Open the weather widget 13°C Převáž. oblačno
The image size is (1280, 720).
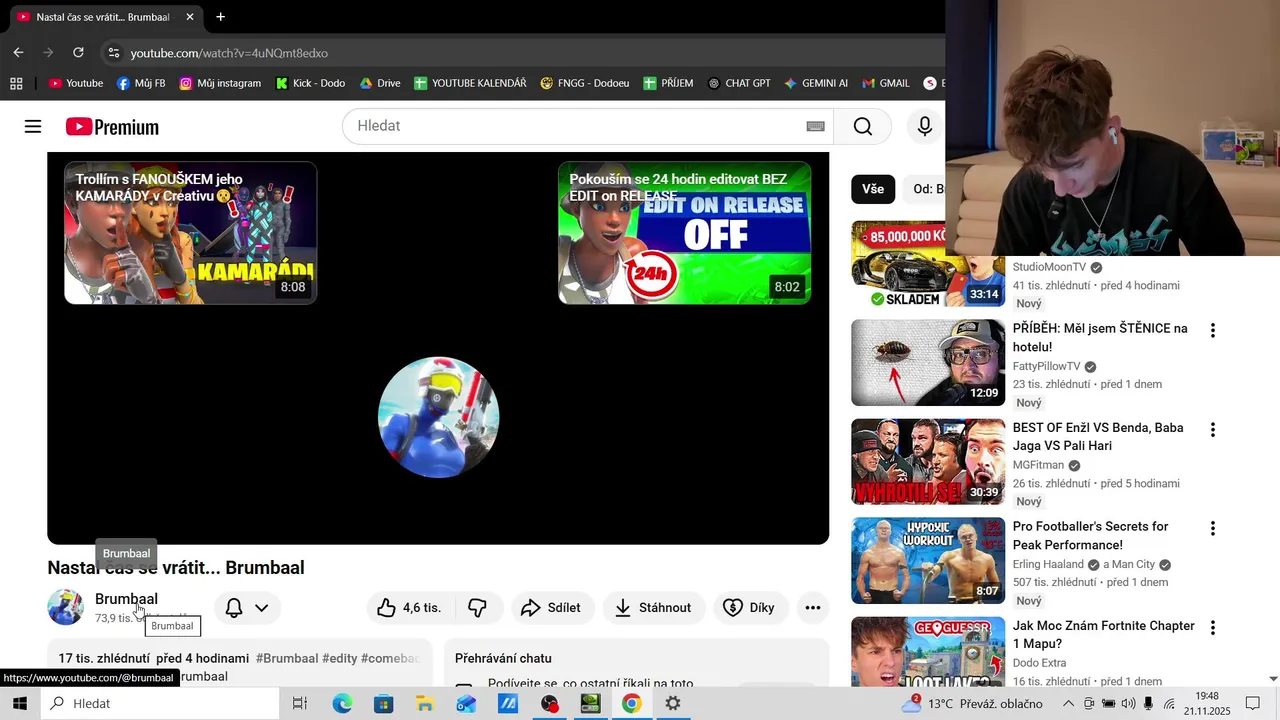click(x=971, y=704)
